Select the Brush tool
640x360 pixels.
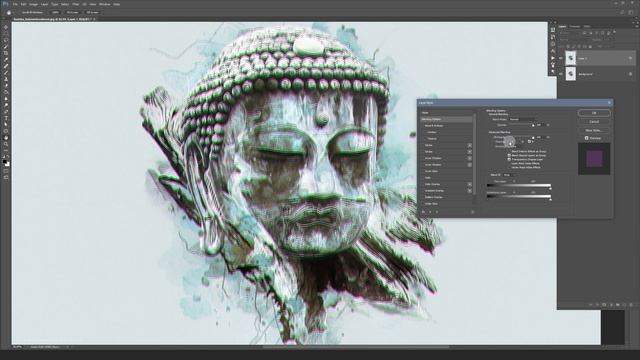[x=6, y=72]
